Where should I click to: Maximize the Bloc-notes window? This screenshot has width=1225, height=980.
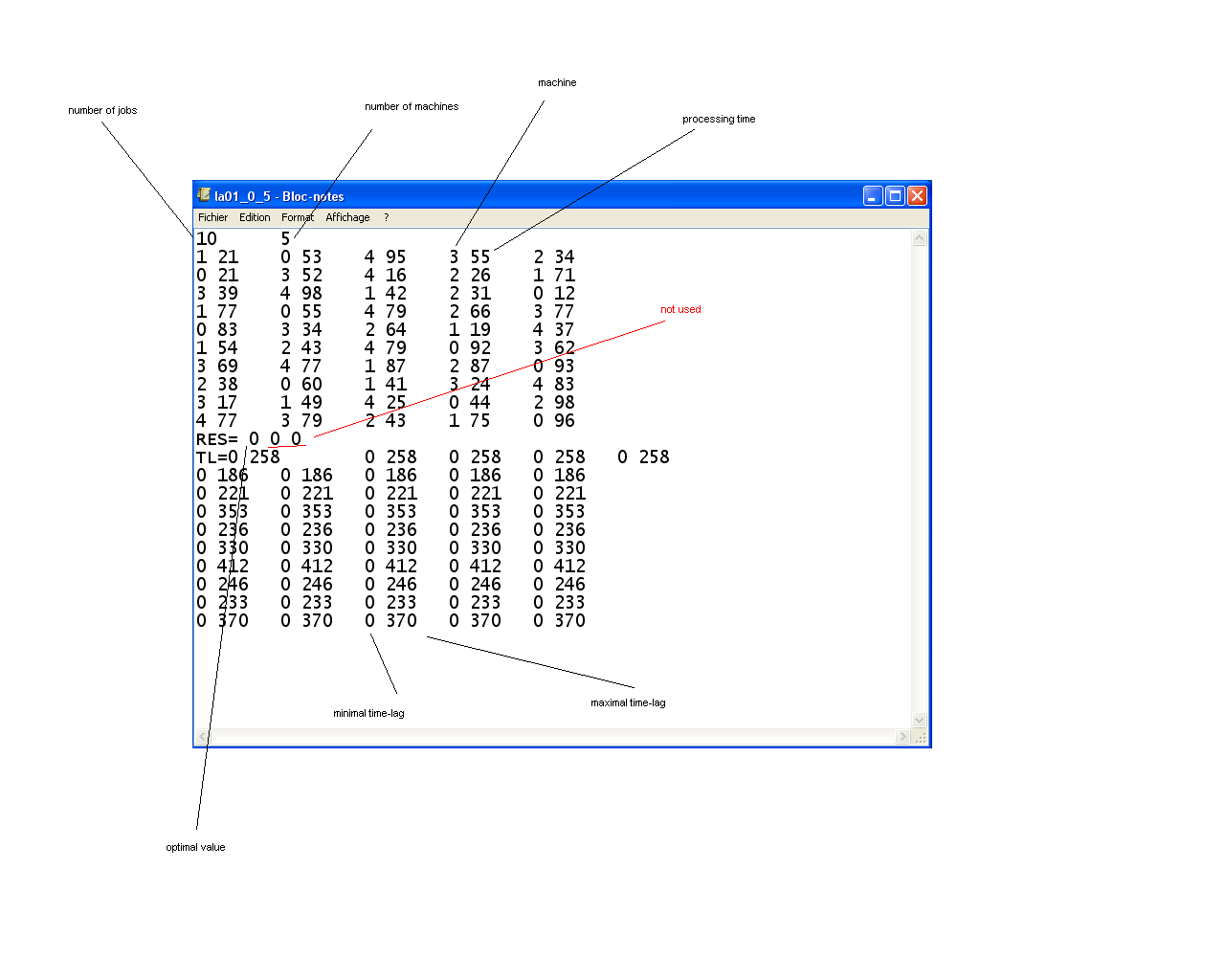point(895,195)
